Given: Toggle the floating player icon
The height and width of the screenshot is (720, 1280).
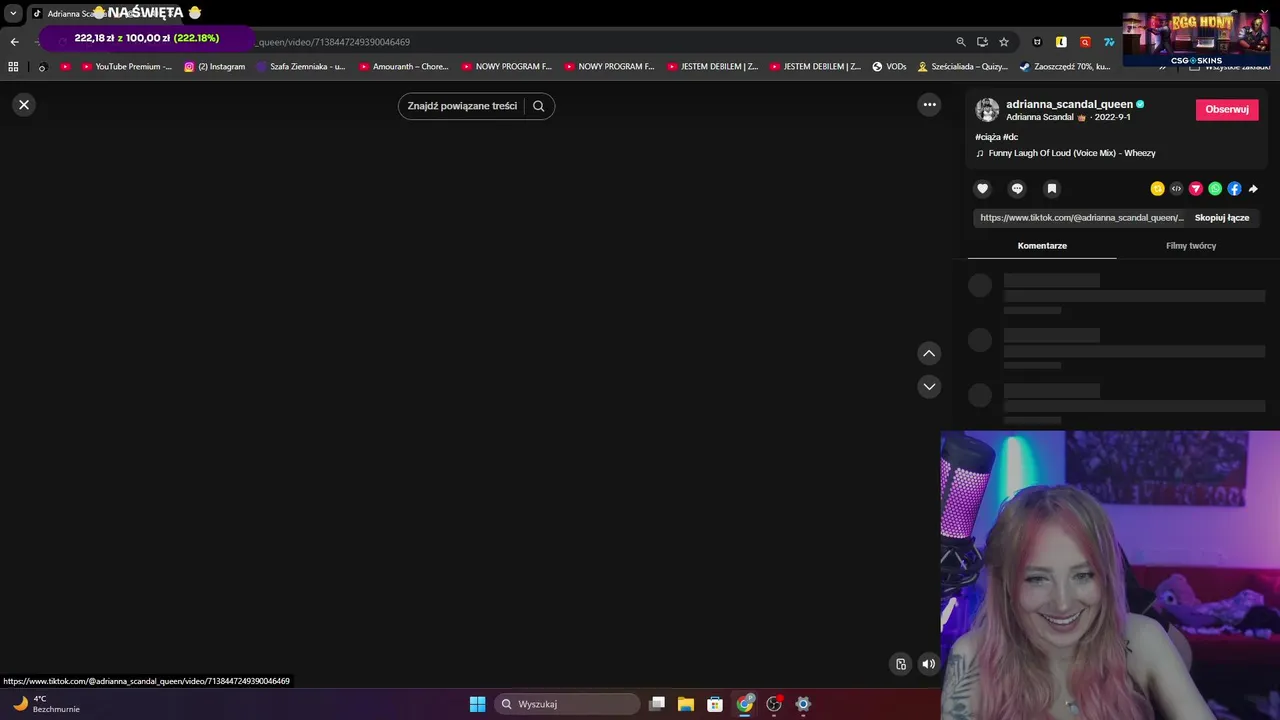Looking at the screenshot, I should pyautogui.click(x=901, y=664).
